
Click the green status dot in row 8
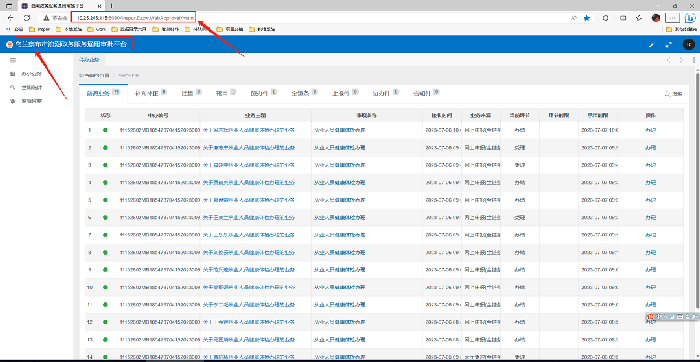tap(105, 252)
